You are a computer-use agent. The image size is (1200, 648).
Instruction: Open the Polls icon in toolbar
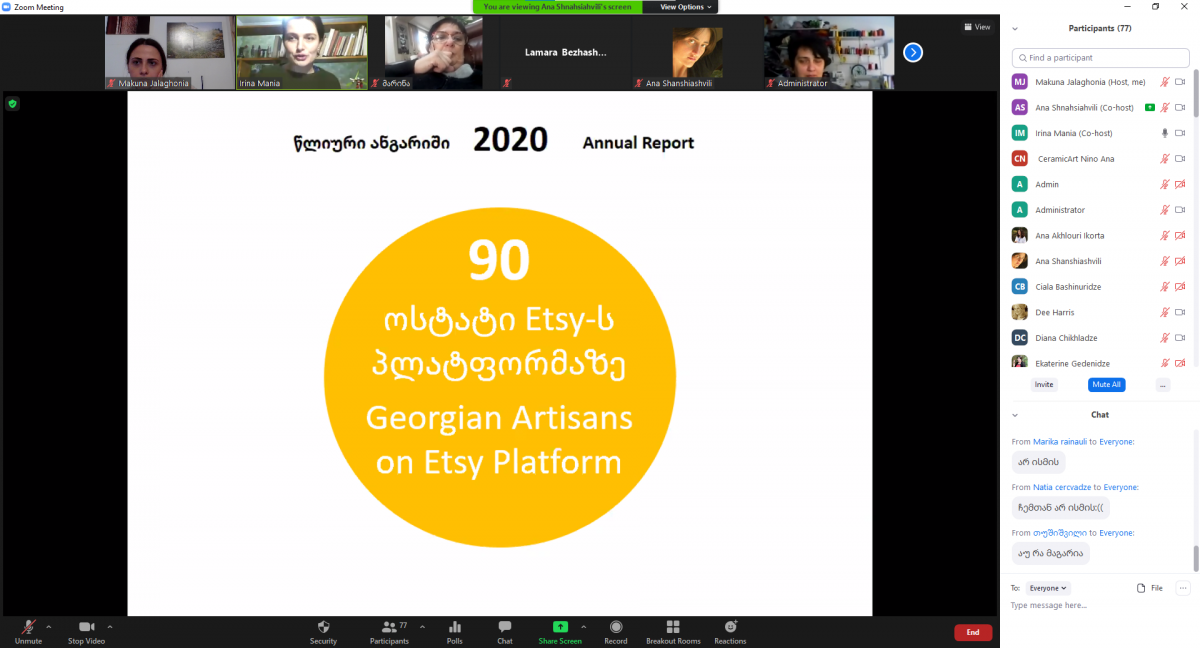455,627
